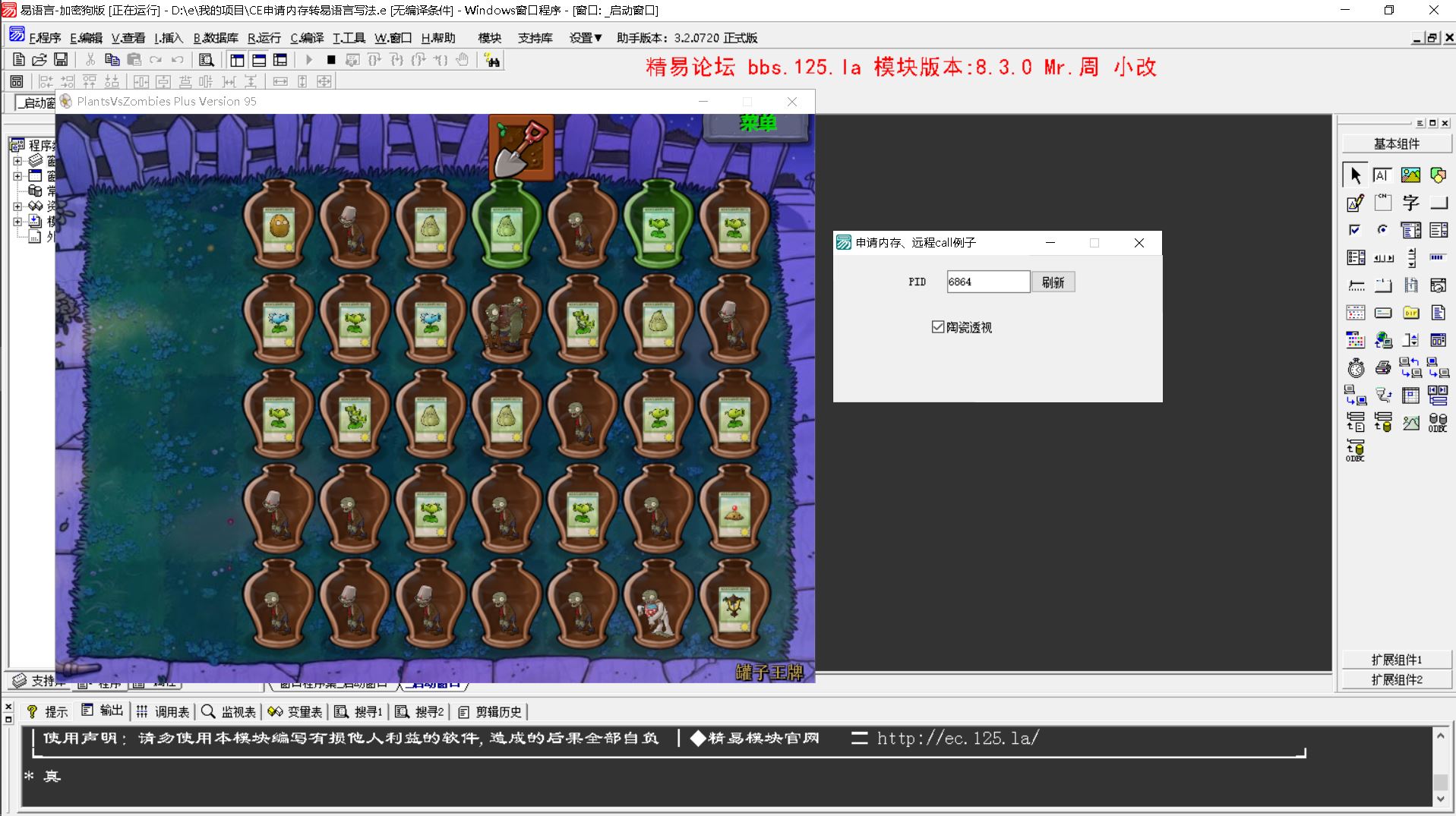The height and width of the screenshot is (816, 1456).
Task: Select the printer component icon
Action: click(x=1382, y=368)
